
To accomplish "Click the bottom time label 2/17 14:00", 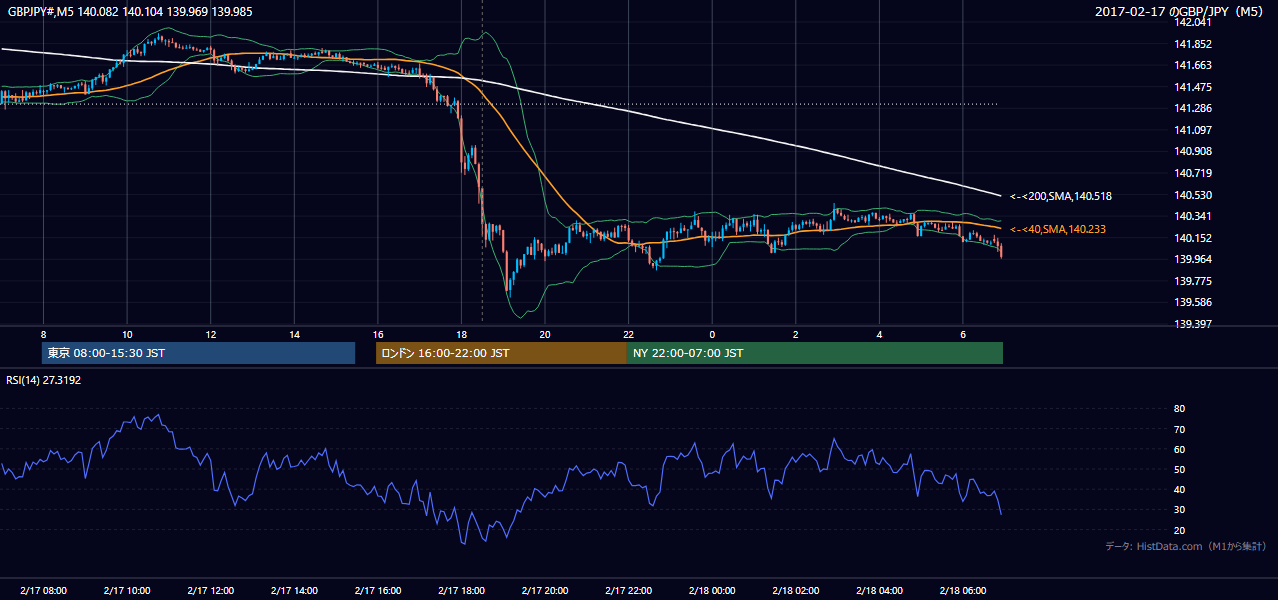I will (294, 591).
